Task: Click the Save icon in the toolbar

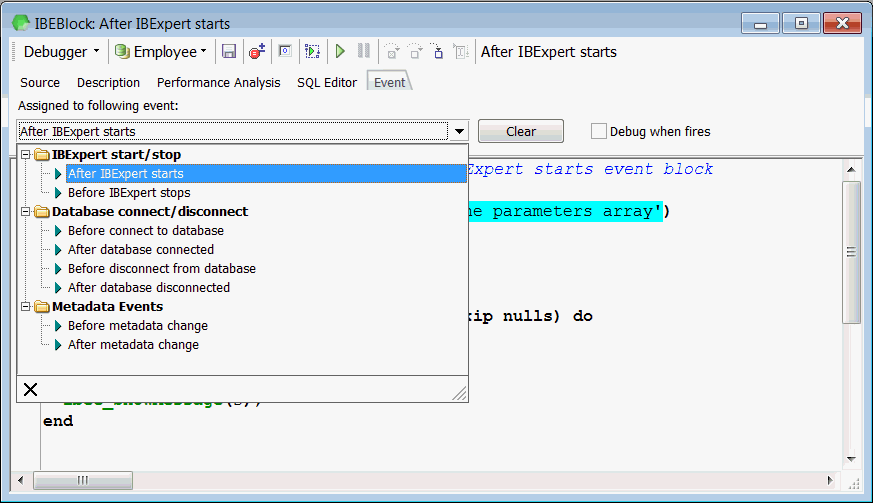Action: 229,52
